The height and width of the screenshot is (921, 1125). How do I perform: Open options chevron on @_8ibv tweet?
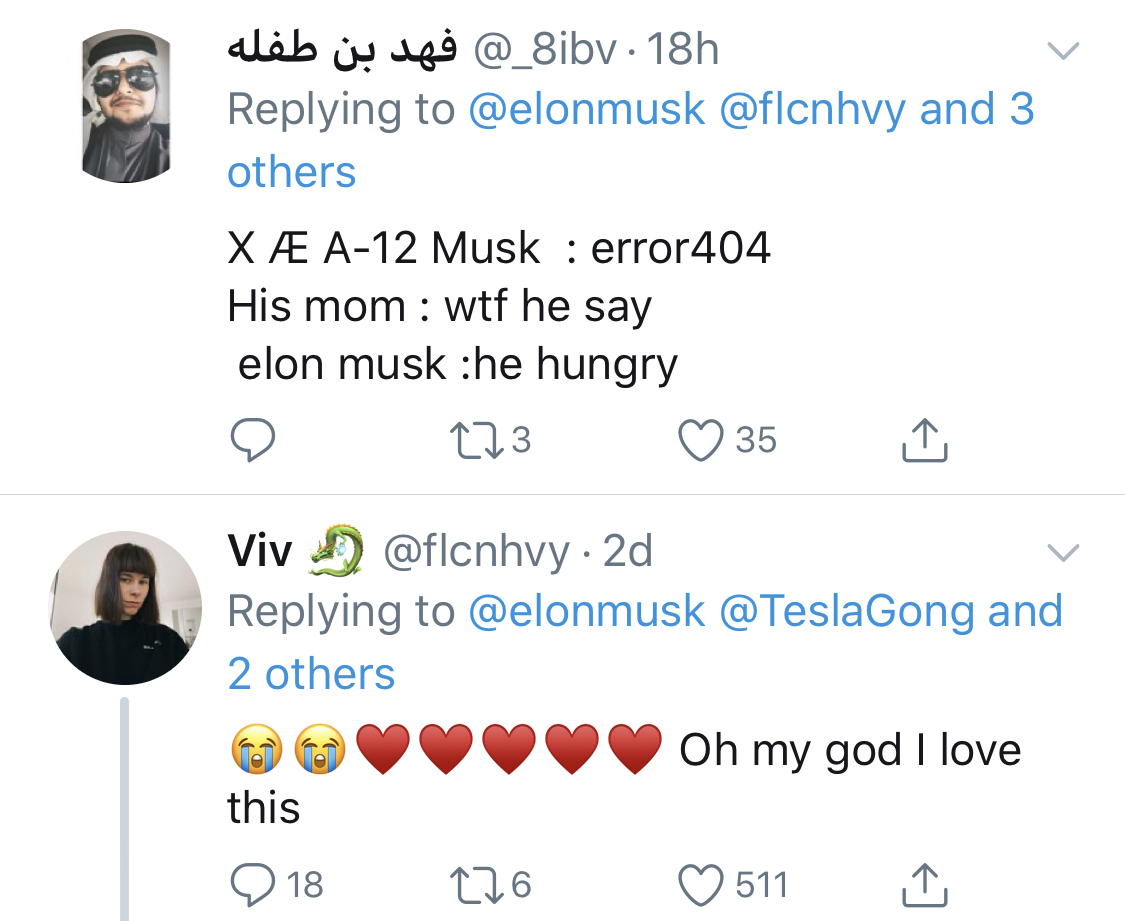pyautogui.click(x=1062, y=51)
